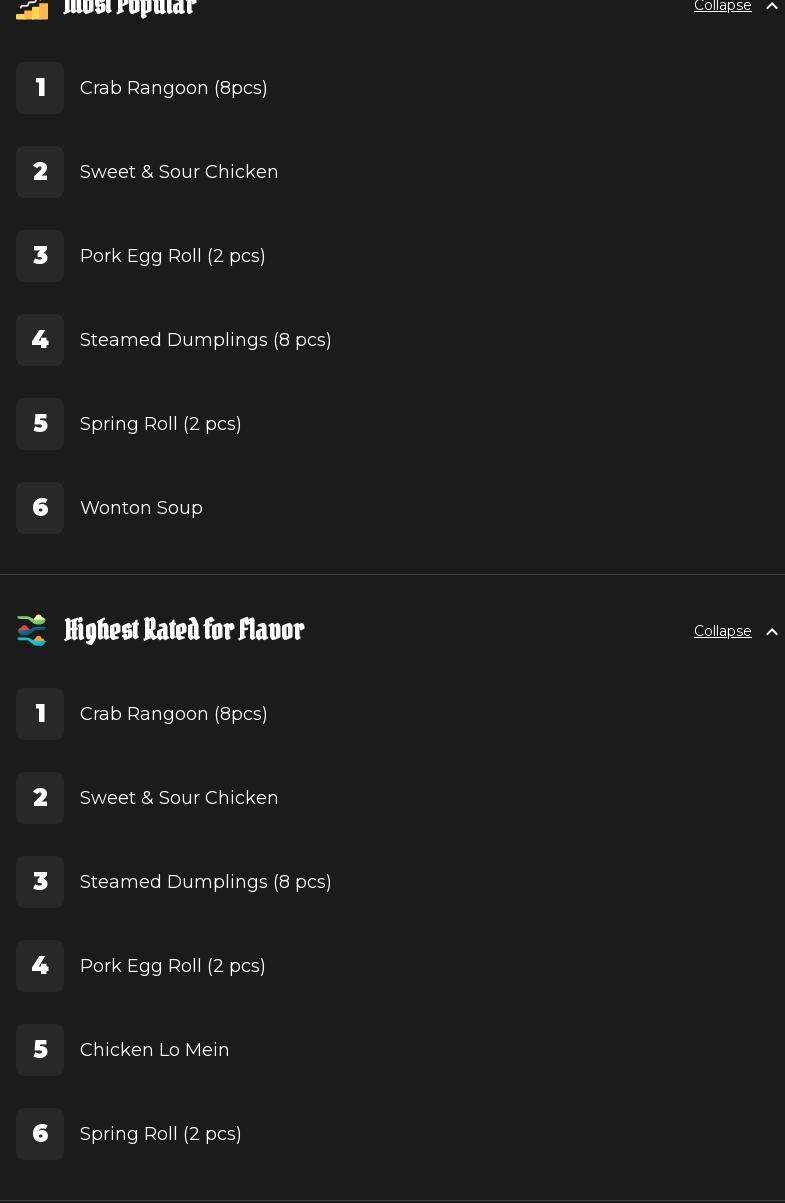Image resolution: width=785 pixels, height=1203 pixels.
Task: Click the Highest Rated for Flavor heading
Action: 184,630
